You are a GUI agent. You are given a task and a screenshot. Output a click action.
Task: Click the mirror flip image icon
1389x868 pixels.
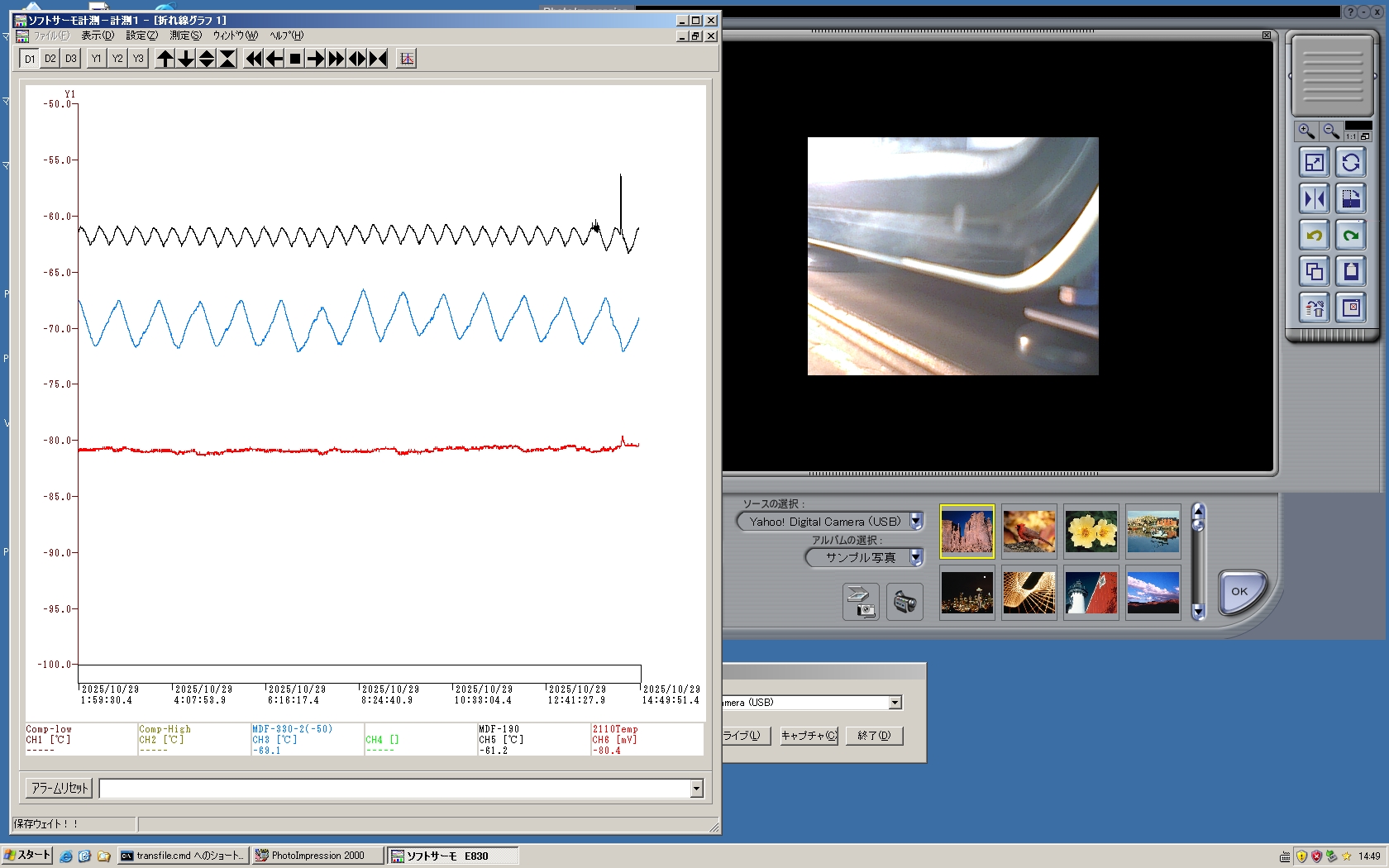point(1314,199)
